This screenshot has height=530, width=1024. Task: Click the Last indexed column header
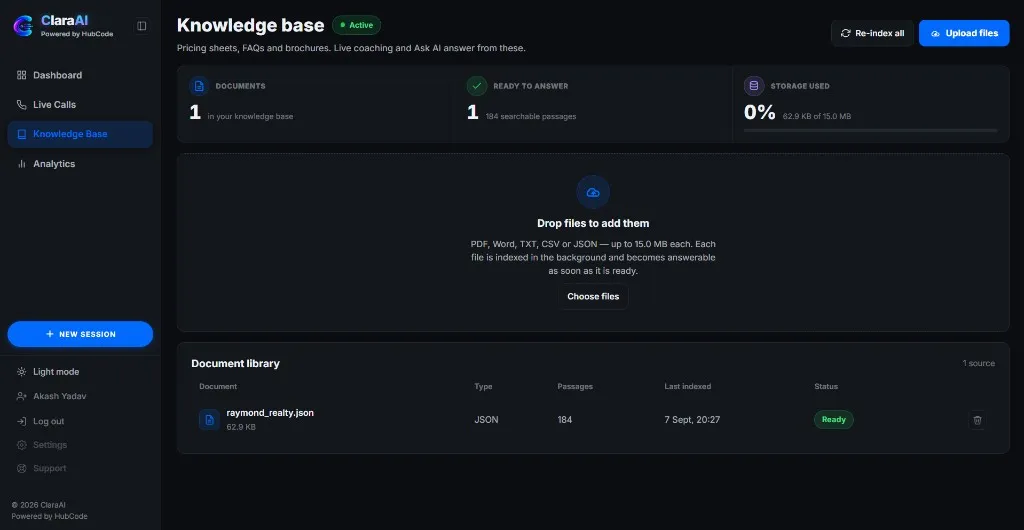click(x=688, y=386)
